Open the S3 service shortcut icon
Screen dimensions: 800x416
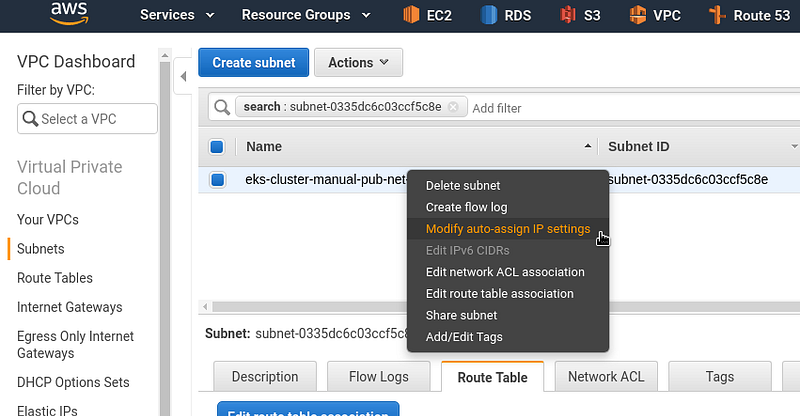pyautogui.click(x=567, y=15)
